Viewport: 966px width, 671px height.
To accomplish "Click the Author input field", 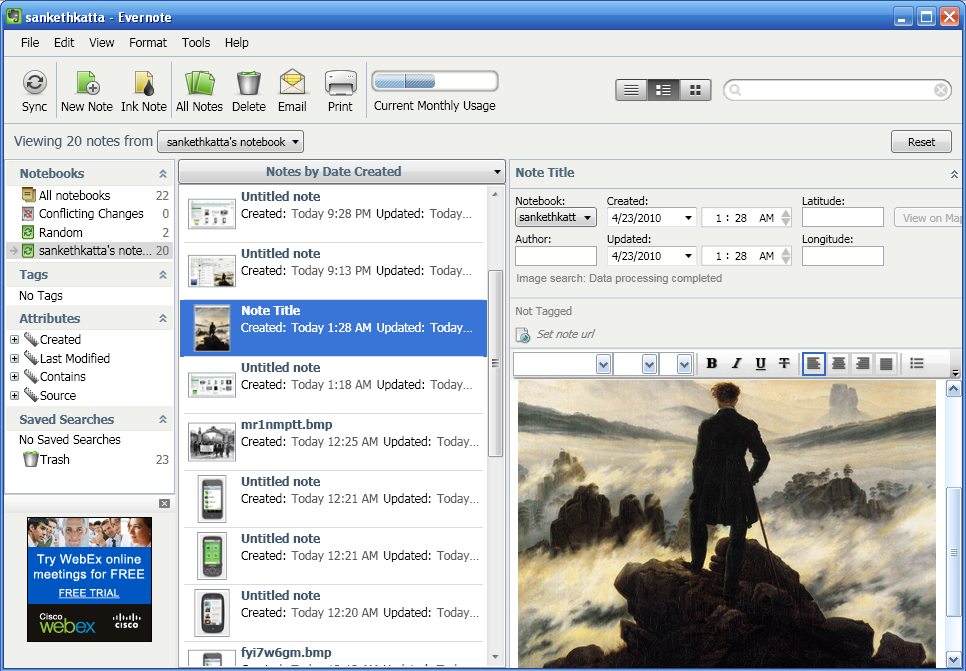I will tap(556, 256).
